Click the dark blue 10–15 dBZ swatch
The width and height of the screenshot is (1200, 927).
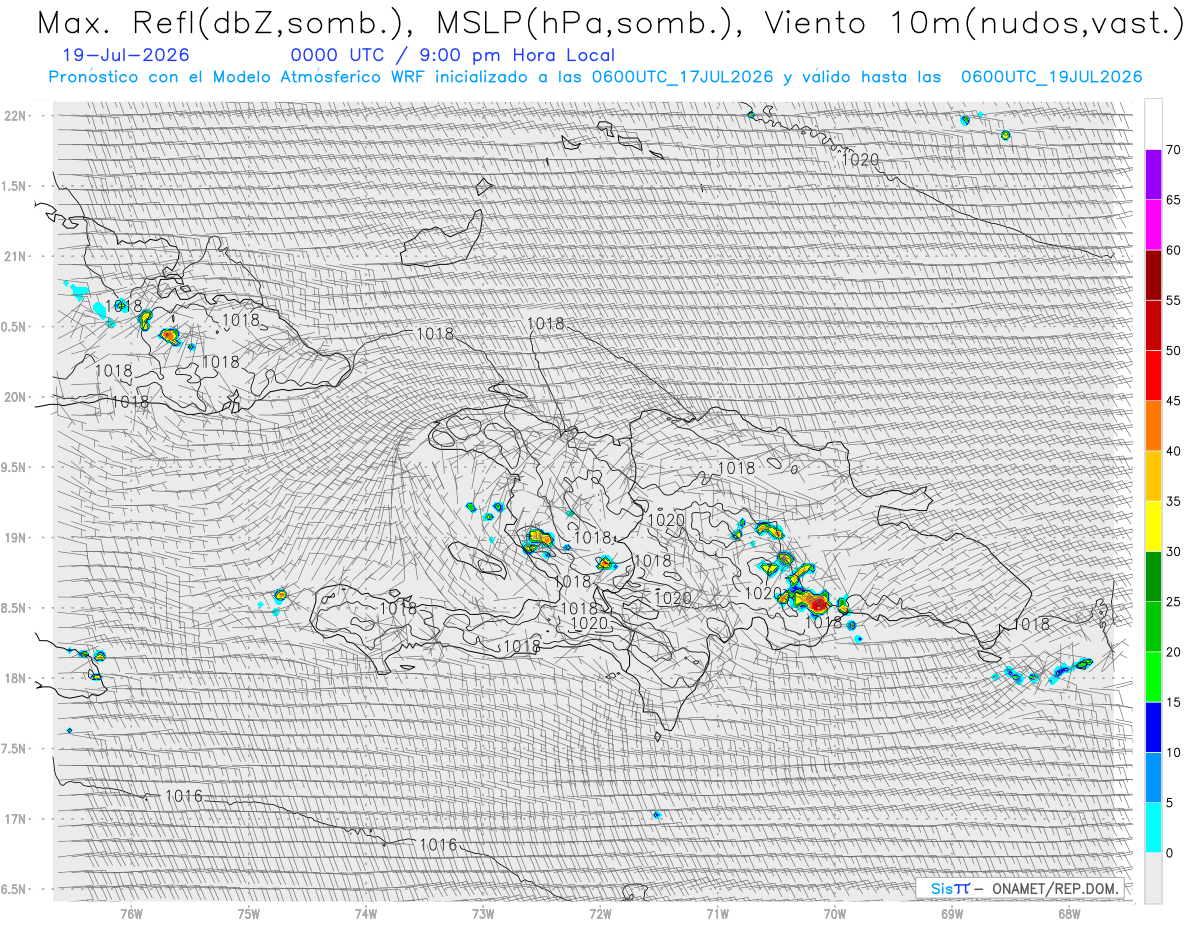coord(1153,727)
